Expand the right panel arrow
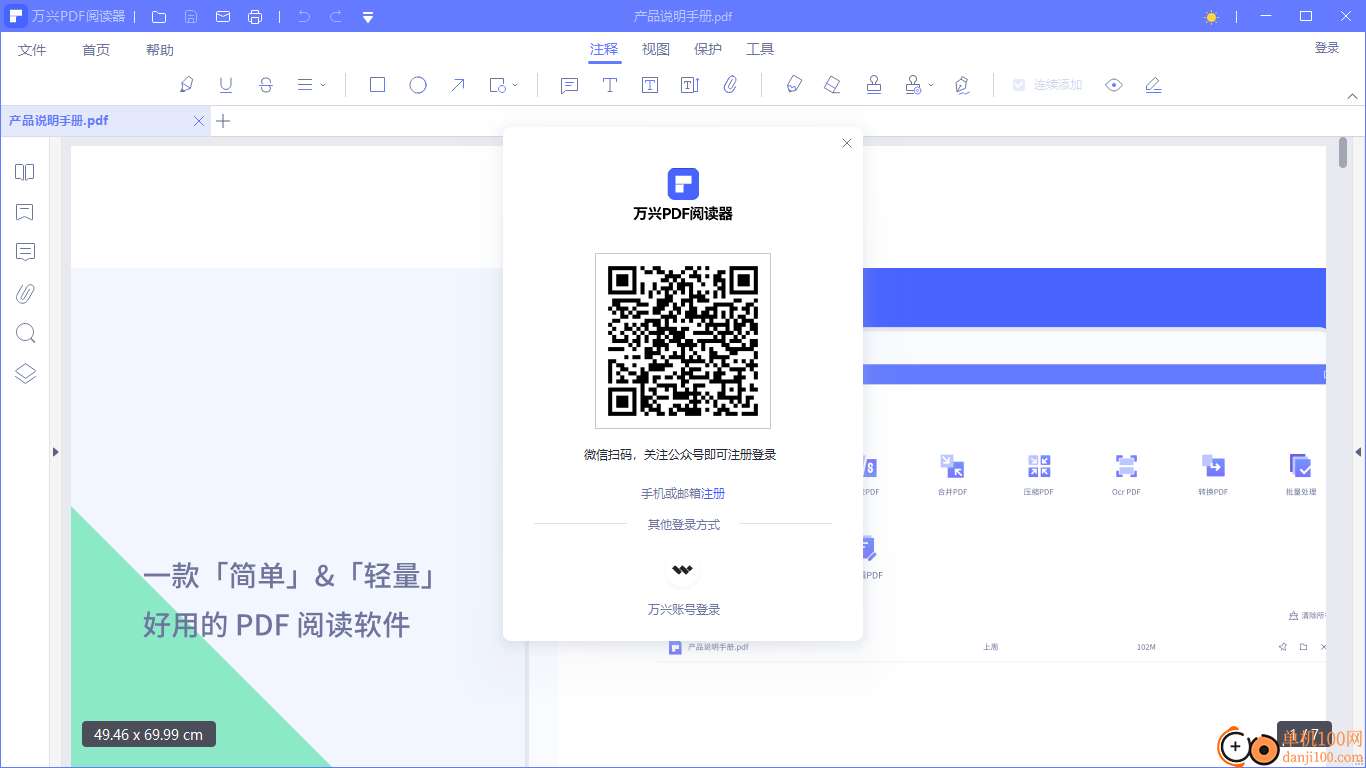1366x768 pixels. click(x=1358, y=452)
